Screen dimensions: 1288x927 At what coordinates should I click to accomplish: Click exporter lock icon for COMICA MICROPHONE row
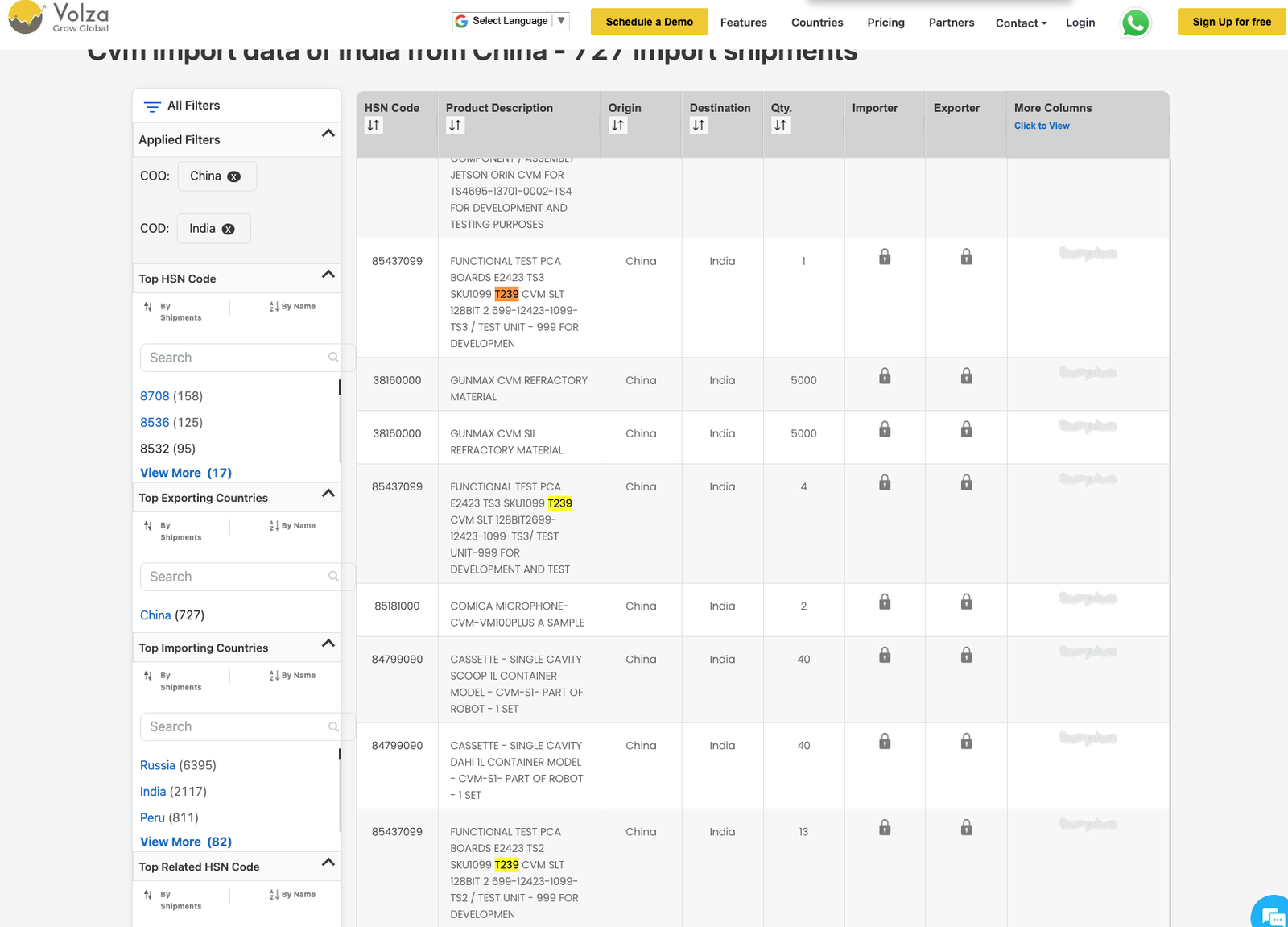click(966, 602)
